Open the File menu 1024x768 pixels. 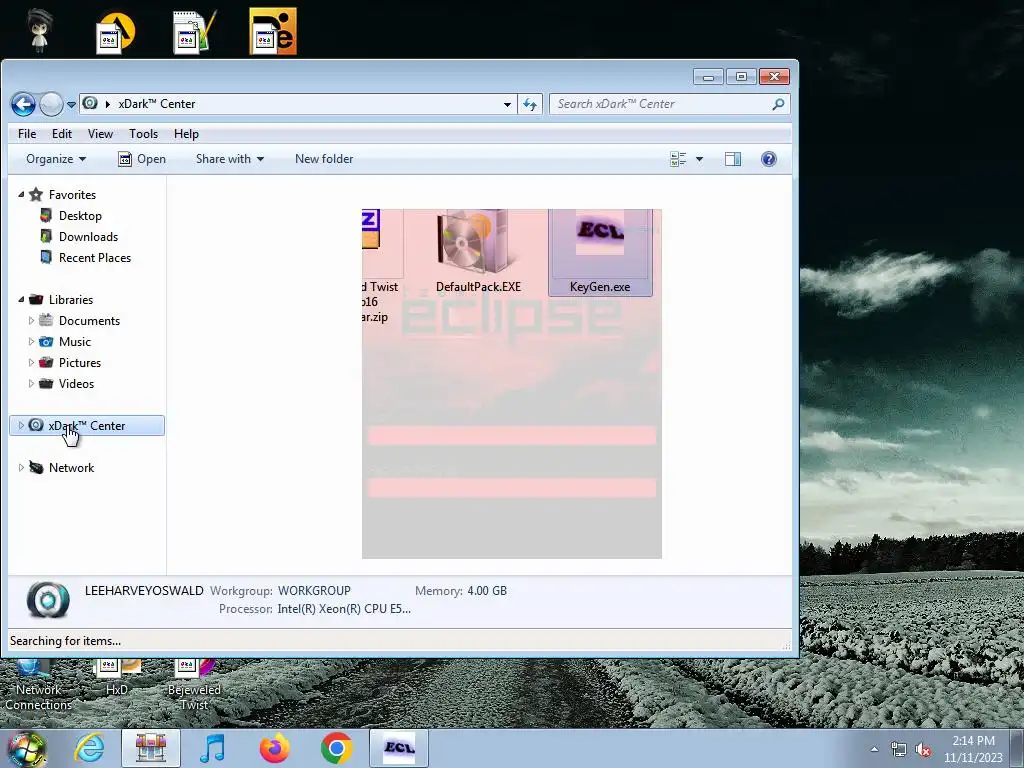27,134
